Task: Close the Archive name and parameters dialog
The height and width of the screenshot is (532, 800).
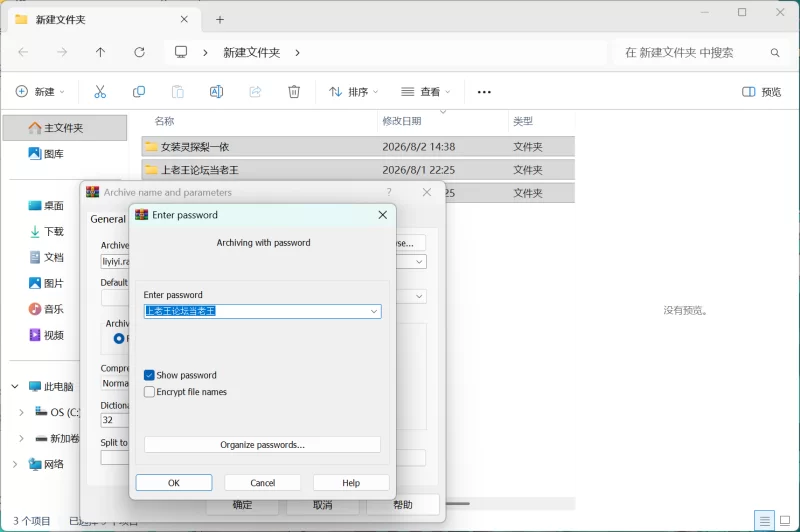Action: [x=427, y=192]
